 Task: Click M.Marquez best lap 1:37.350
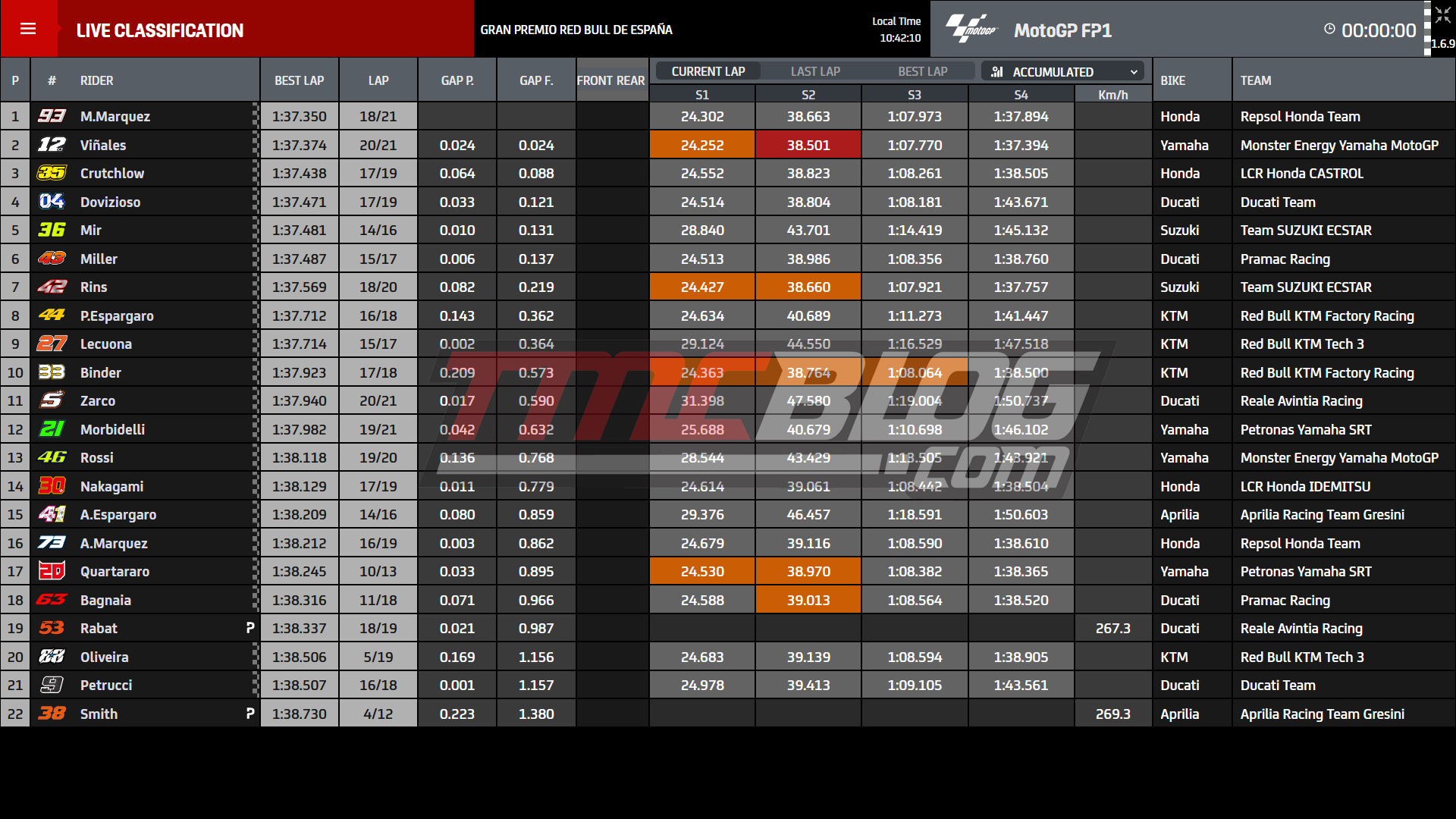click(x=300, y=117)
